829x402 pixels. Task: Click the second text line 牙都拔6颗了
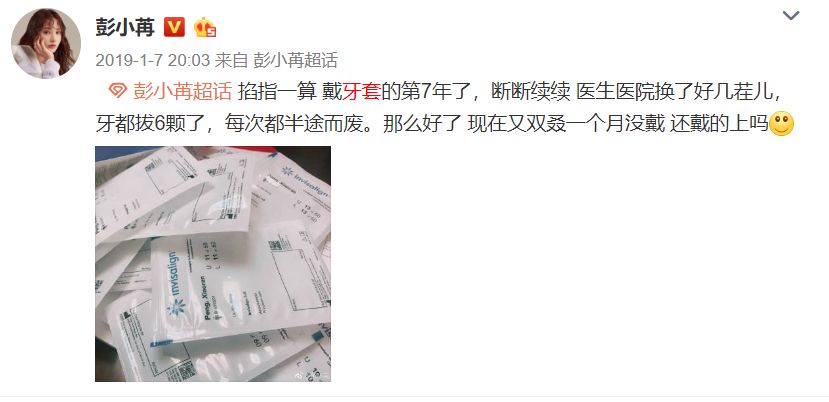coord(431,124)
